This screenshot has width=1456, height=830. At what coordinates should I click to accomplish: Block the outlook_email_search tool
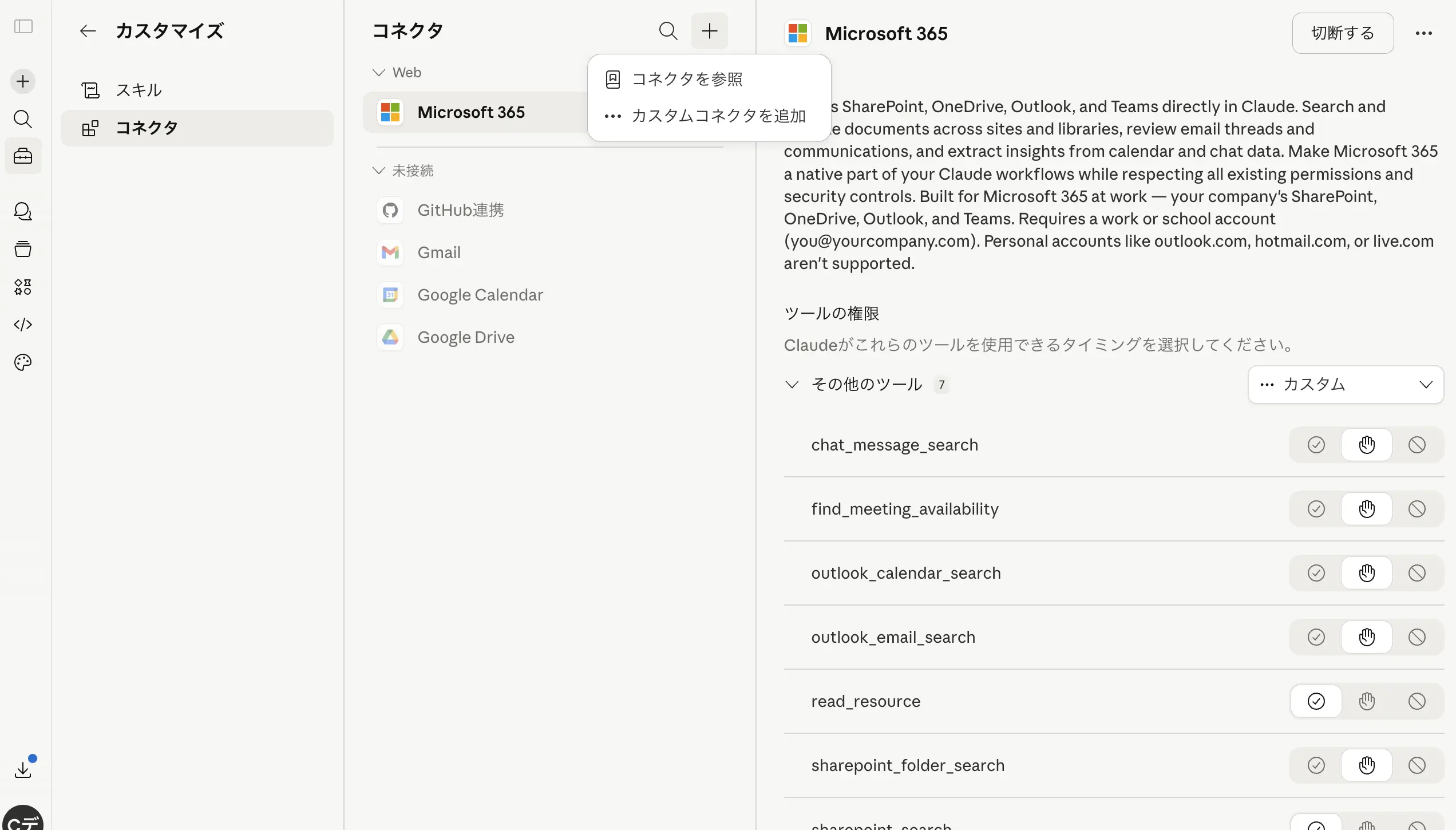(x=1417, y=637)
